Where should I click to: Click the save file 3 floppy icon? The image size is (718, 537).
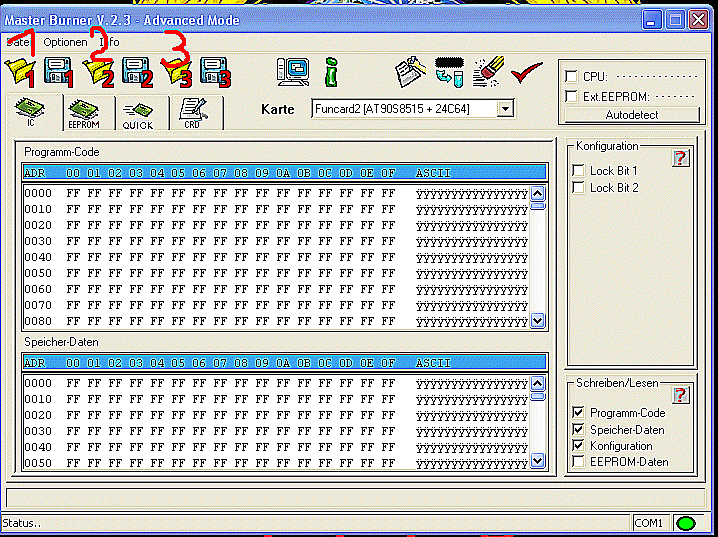coord(213,69)
